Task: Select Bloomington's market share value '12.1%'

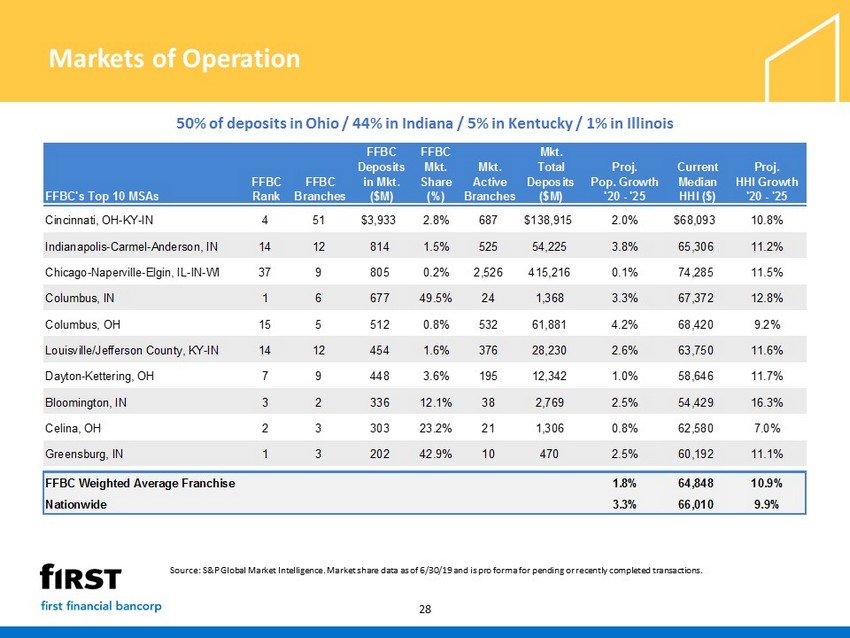Action: coord(436,403)
